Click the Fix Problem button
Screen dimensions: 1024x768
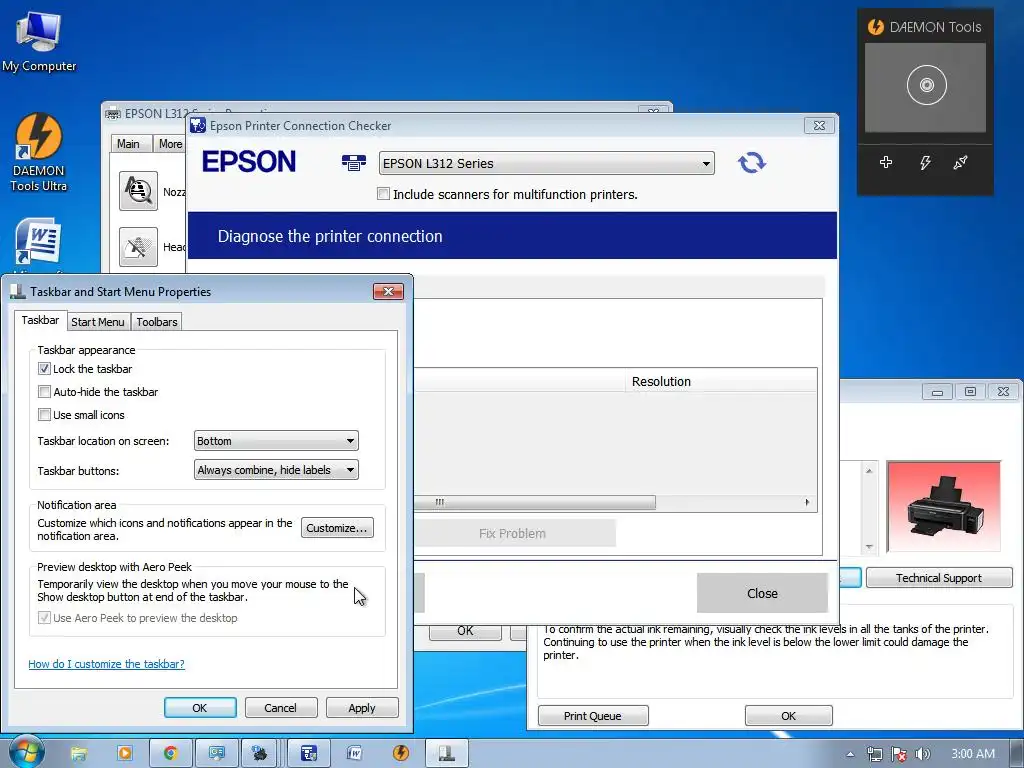pos(513,534)
